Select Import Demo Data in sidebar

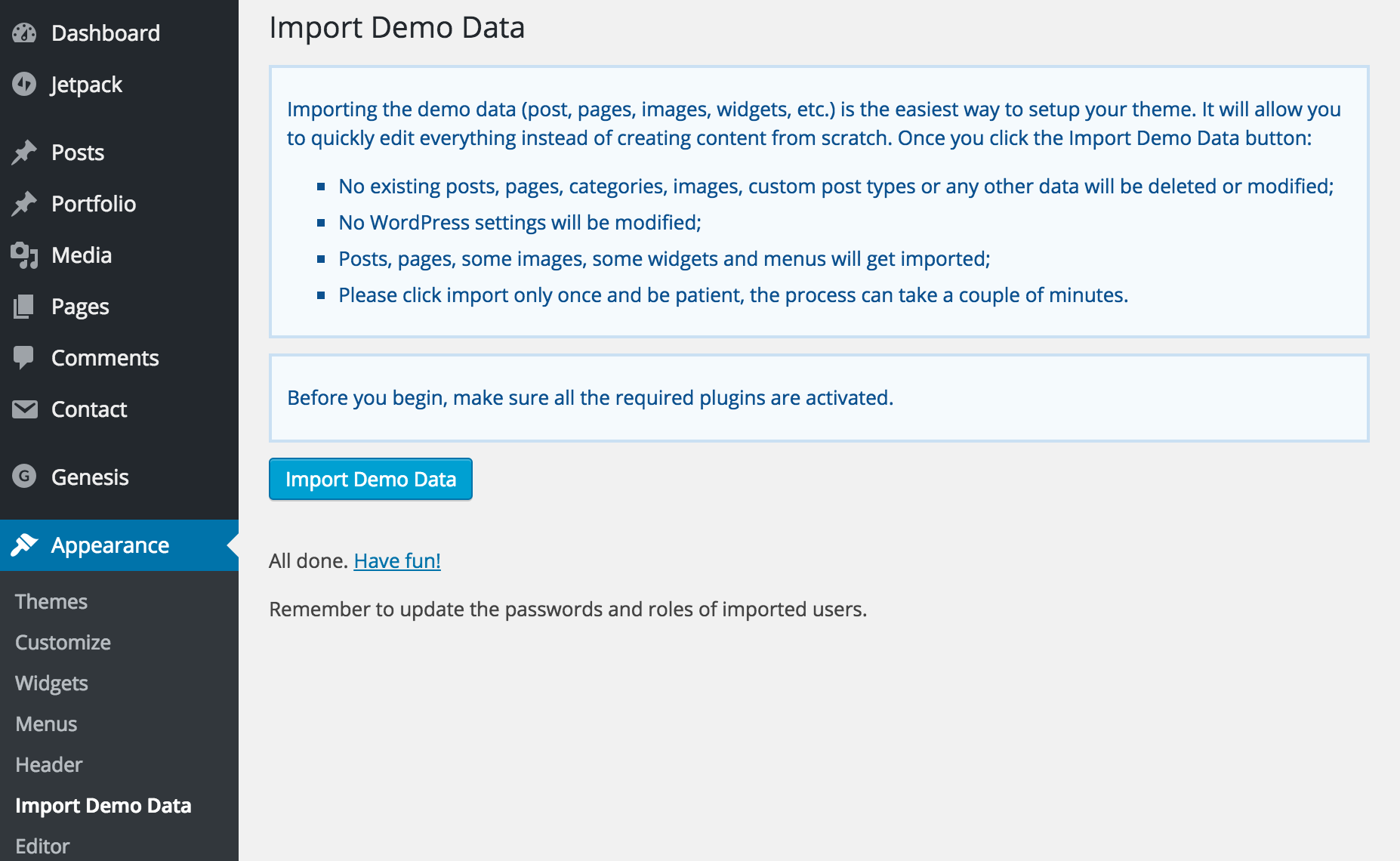[x=103, y=806]
